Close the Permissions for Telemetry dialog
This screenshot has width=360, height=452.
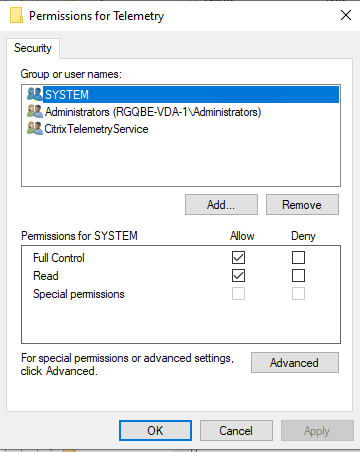pyautogui.click(x=346, y=15)
